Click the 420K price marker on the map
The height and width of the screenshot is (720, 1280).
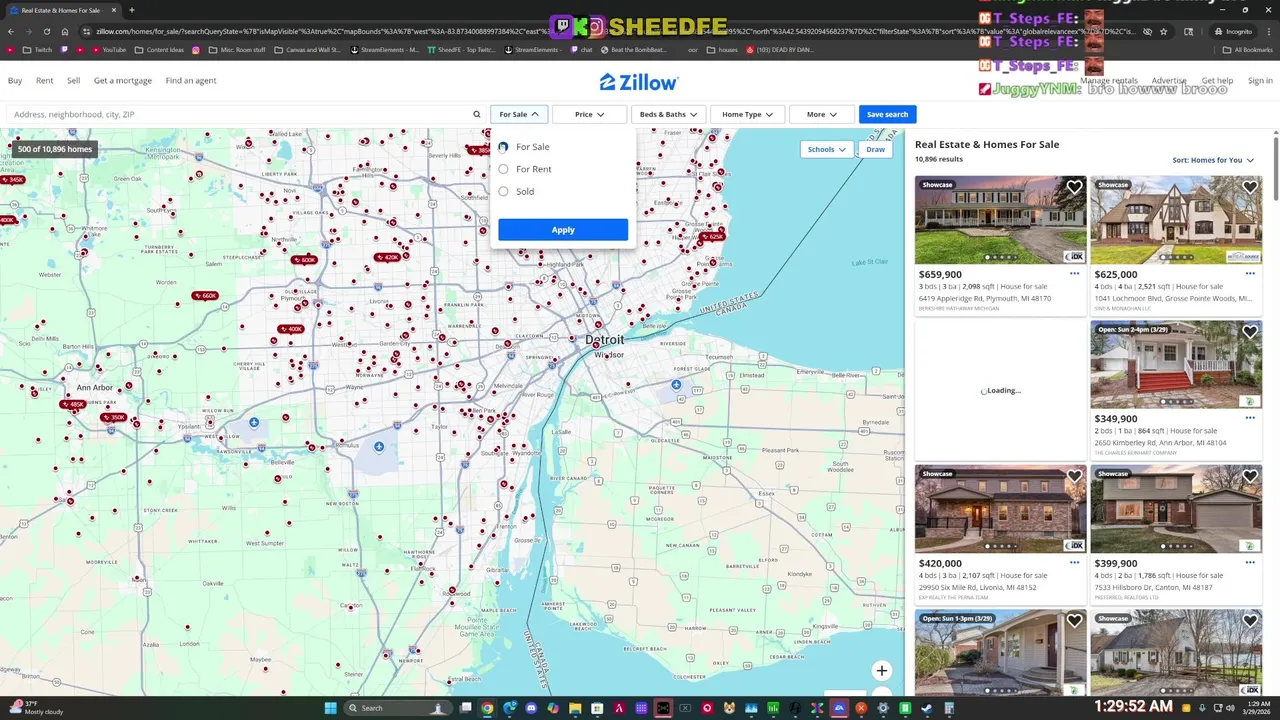point(387,257)
